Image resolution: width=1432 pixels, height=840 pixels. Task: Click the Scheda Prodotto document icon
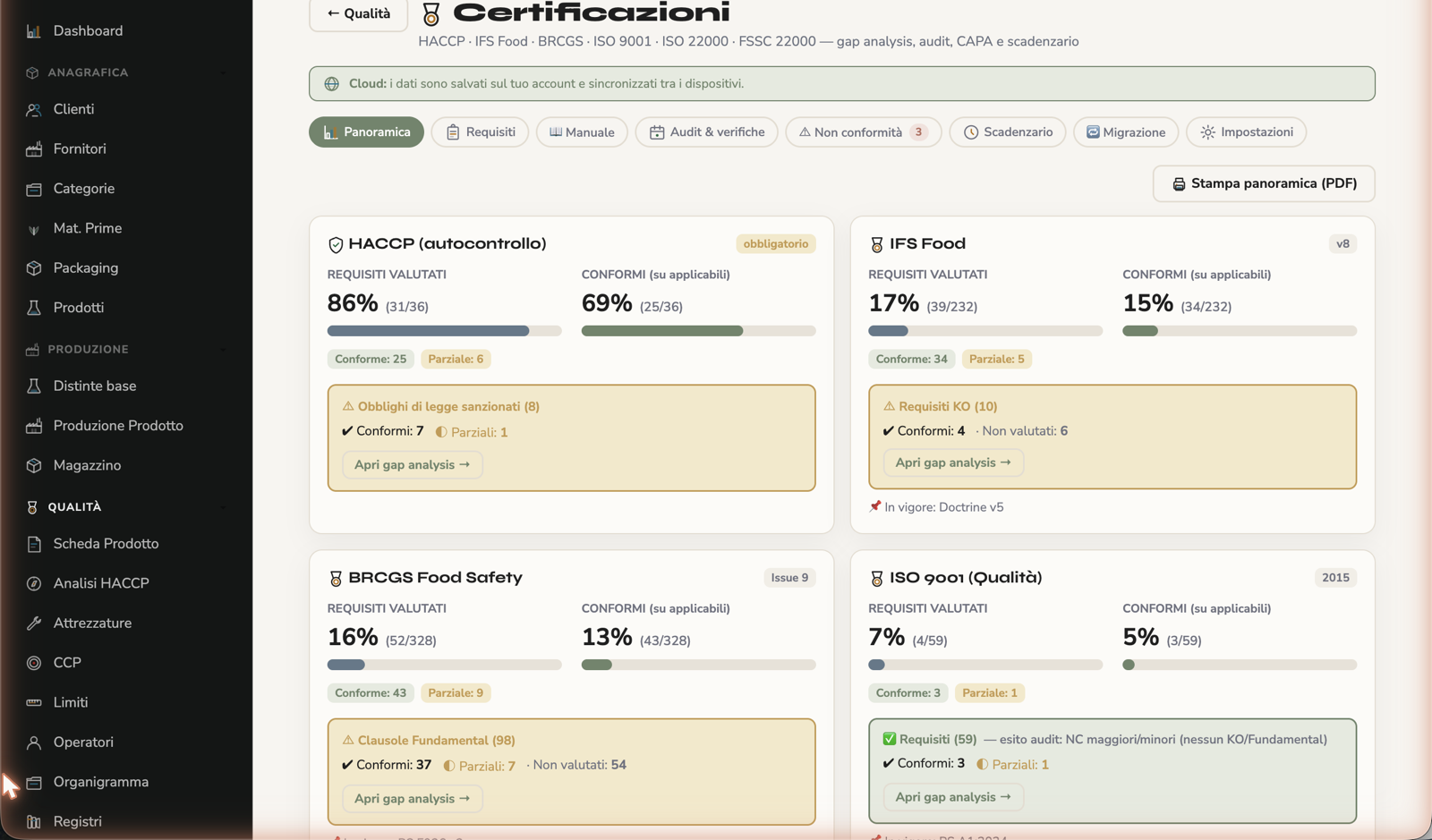coord(33,544)
